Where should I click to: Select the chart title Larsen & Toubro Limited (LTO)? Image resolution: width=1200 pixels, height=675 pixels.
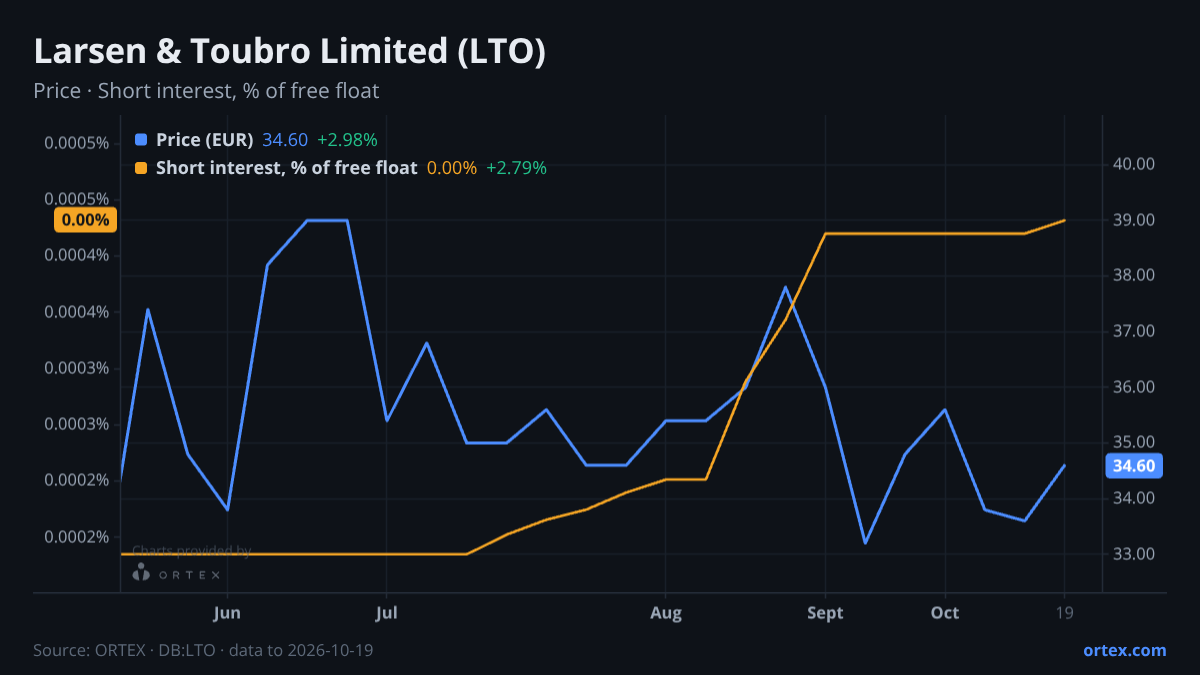click(289, 52)
